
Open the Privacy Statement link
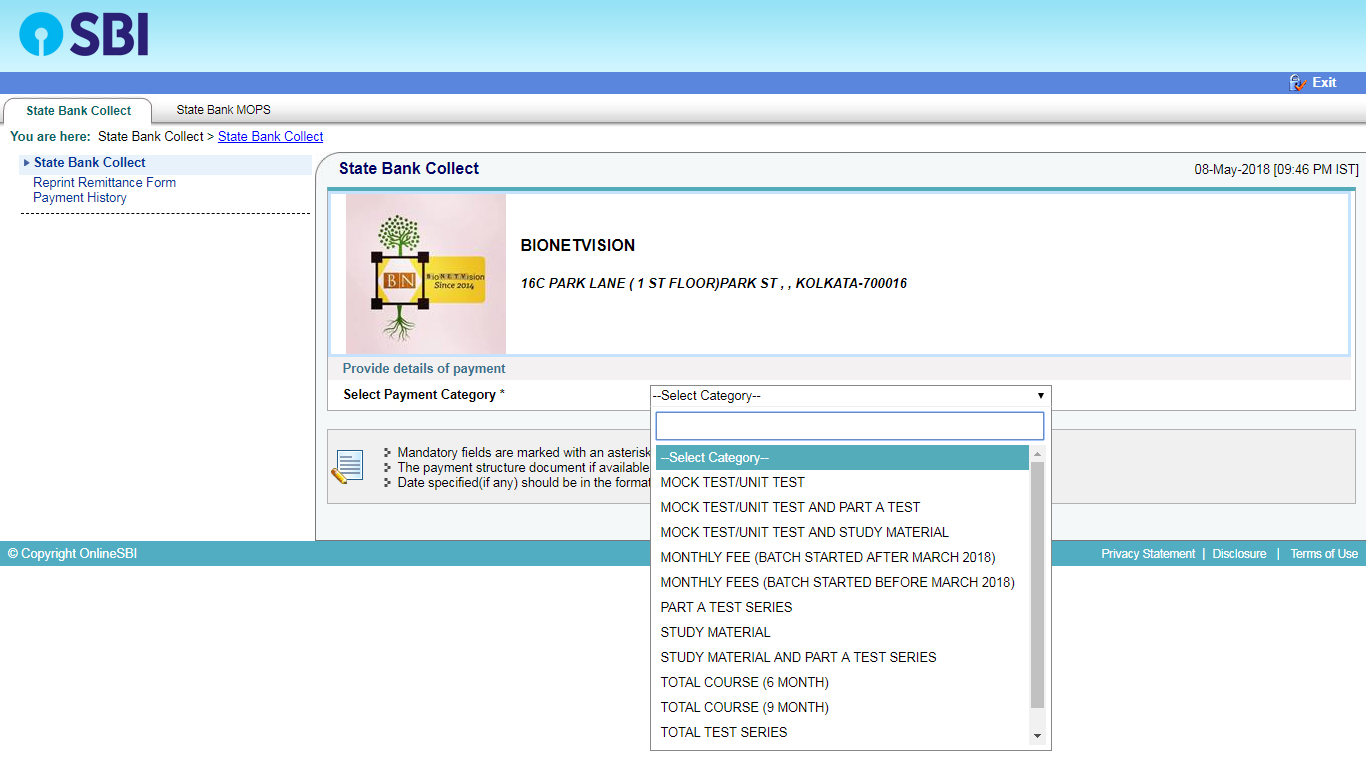click(x=1148, y=554)
